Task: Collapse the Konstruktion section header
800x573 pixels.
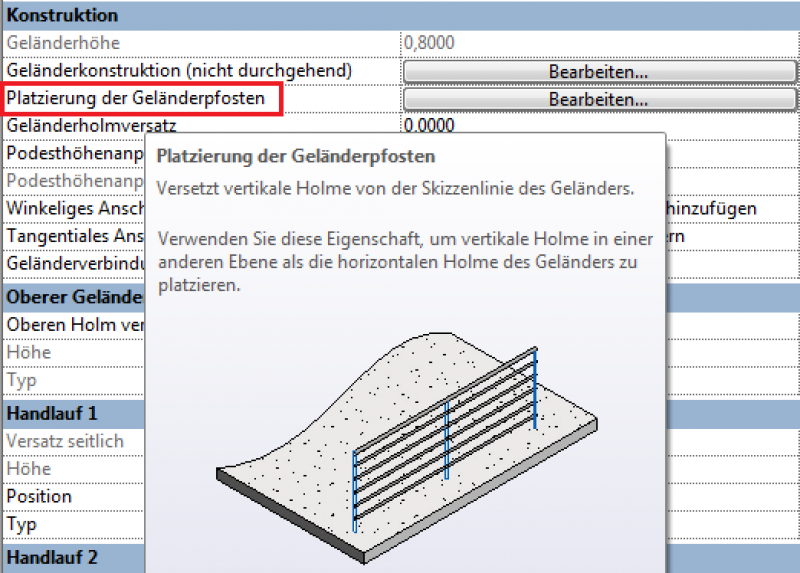Action: point(63,16)
